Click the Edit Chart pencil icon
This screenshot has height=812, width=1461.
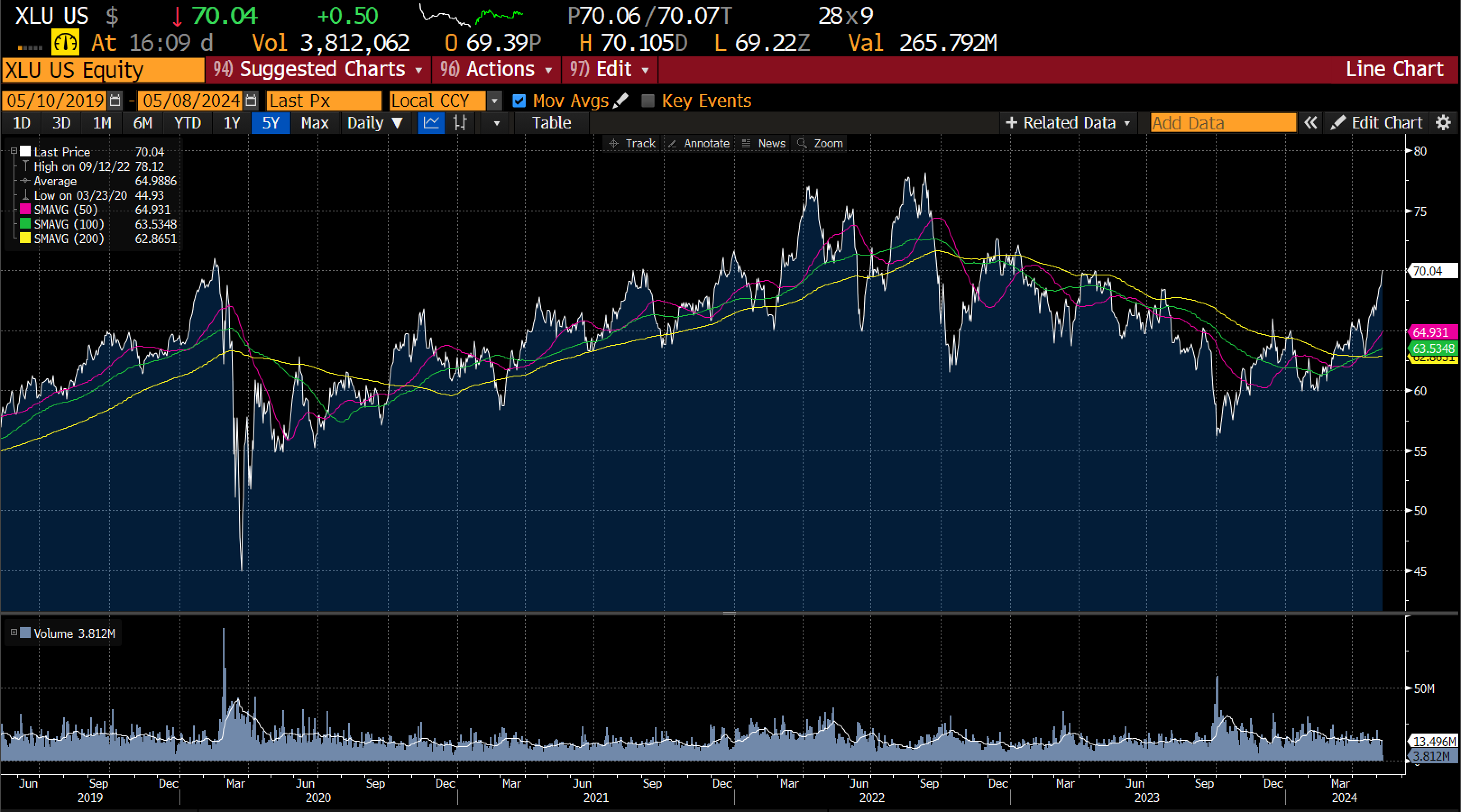pos(1338,123)
